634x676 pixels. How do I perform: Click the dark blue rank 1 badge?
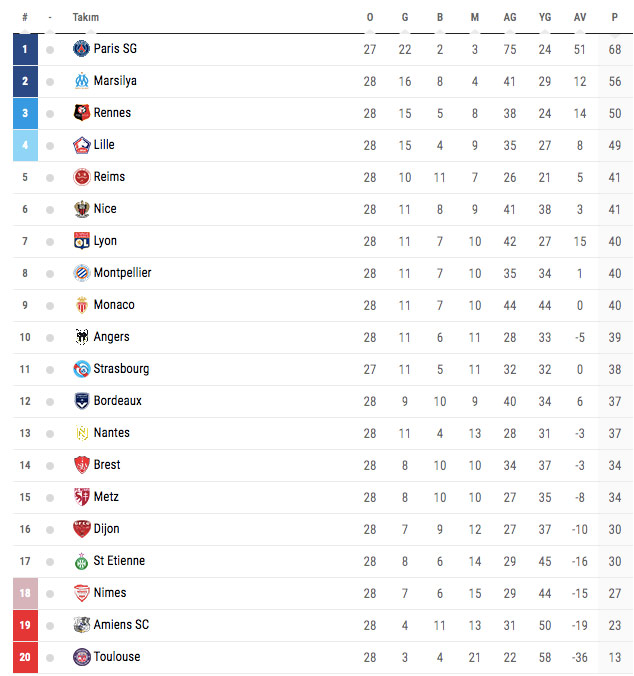coord(25,49)
